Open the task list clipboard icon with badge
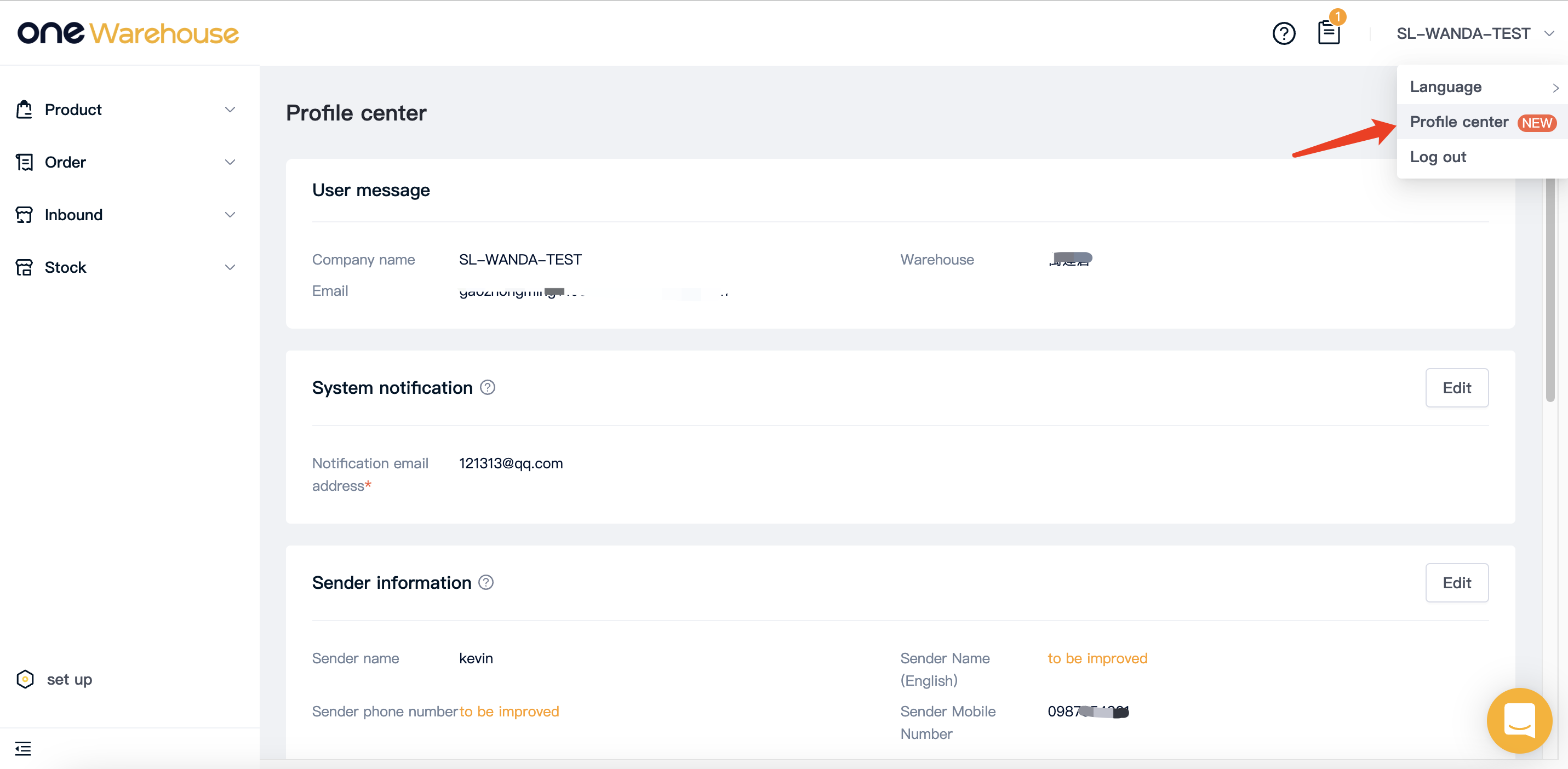Viewport: 1568px width, 769px height. pyautogui.click(x=1329, y=32)
